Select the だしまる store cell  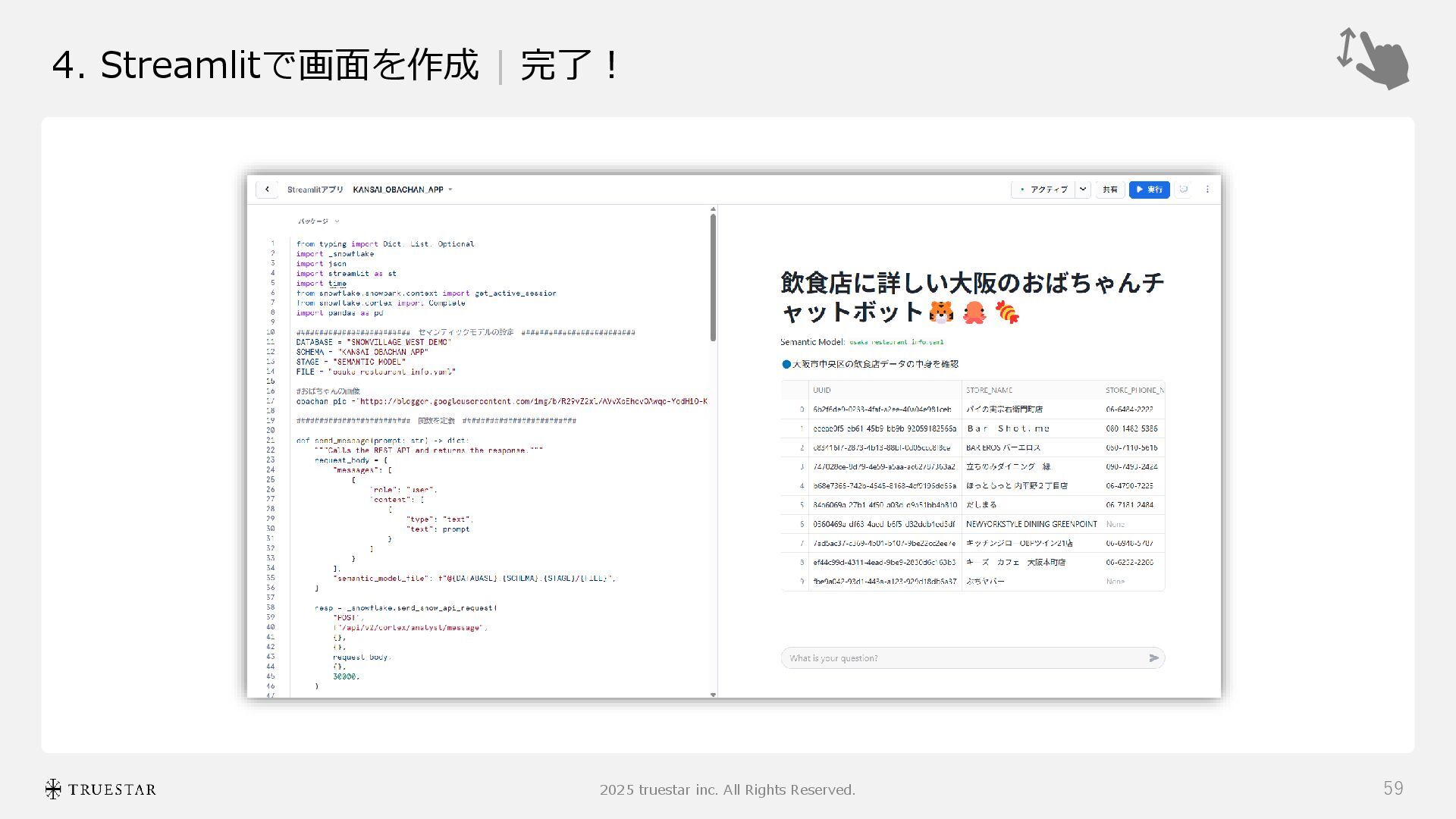(x=1031, y=505)
